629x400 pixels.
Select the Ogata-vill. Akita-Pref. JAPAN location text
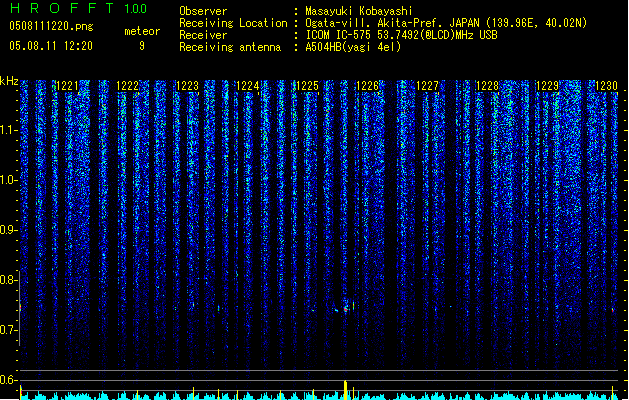pos(446,23)
